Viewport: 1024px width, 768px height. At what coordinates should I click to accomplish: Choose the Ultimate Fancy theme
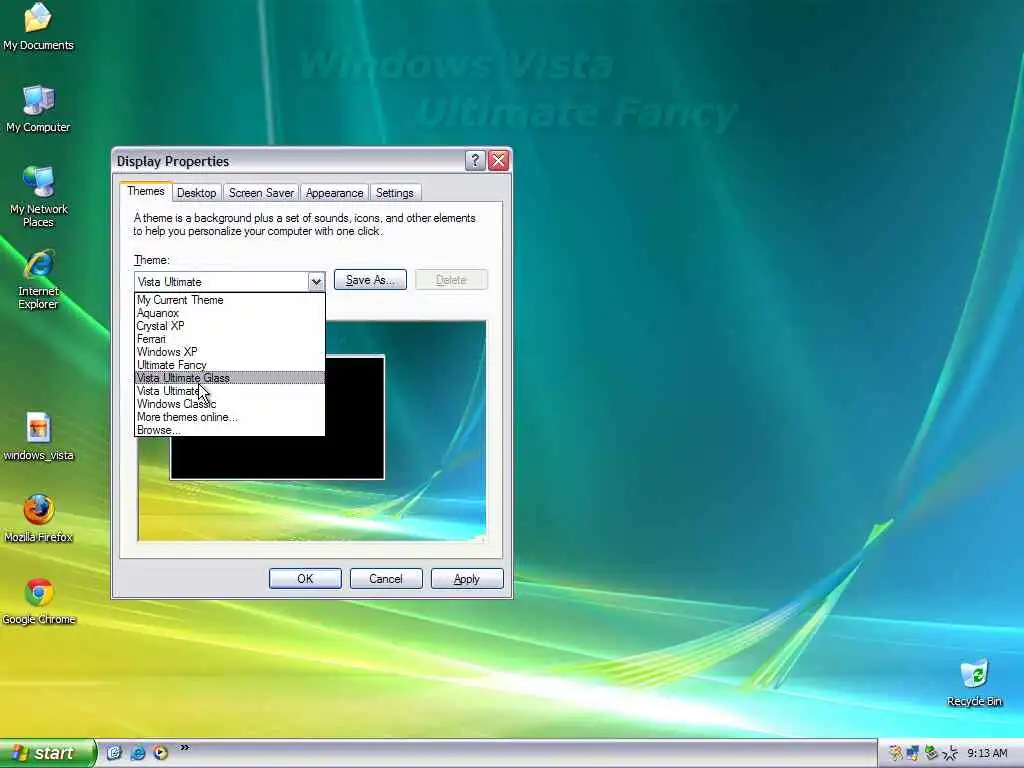pos(229,365)
